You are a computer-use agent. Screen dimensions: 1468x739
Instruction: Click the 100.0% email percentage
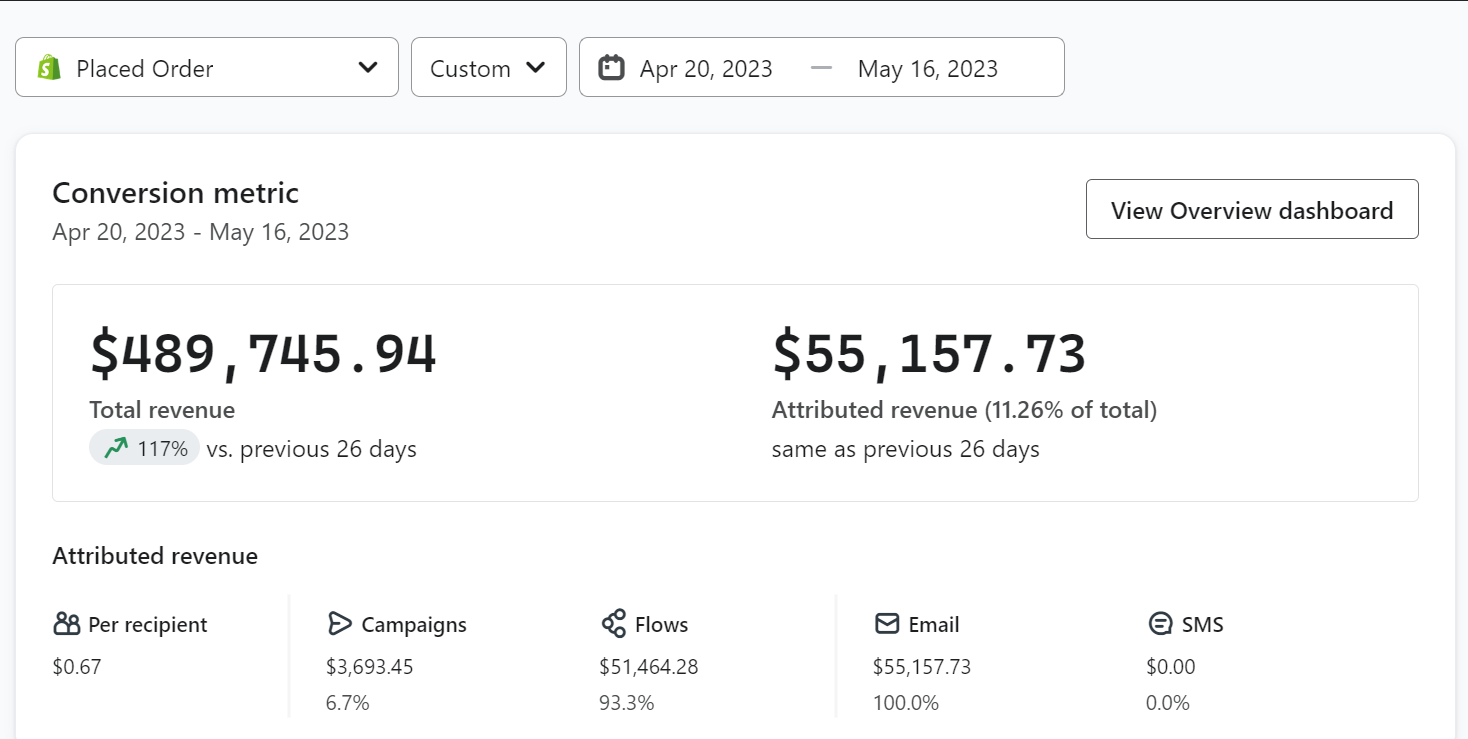coord(906,703)
